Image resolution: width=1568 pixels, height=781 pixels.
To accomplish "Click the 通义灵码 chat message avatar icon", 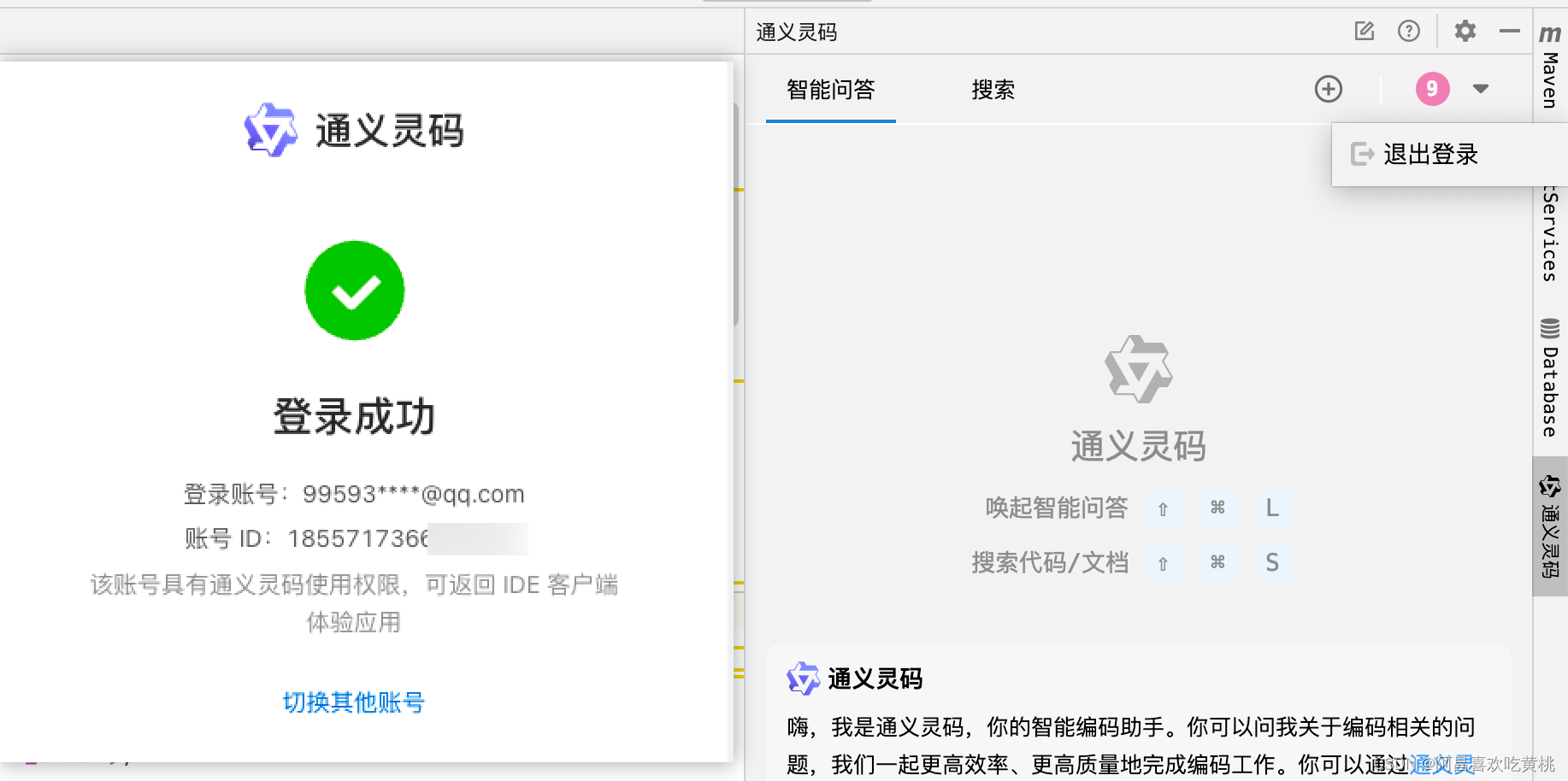I will click(803, 678).
